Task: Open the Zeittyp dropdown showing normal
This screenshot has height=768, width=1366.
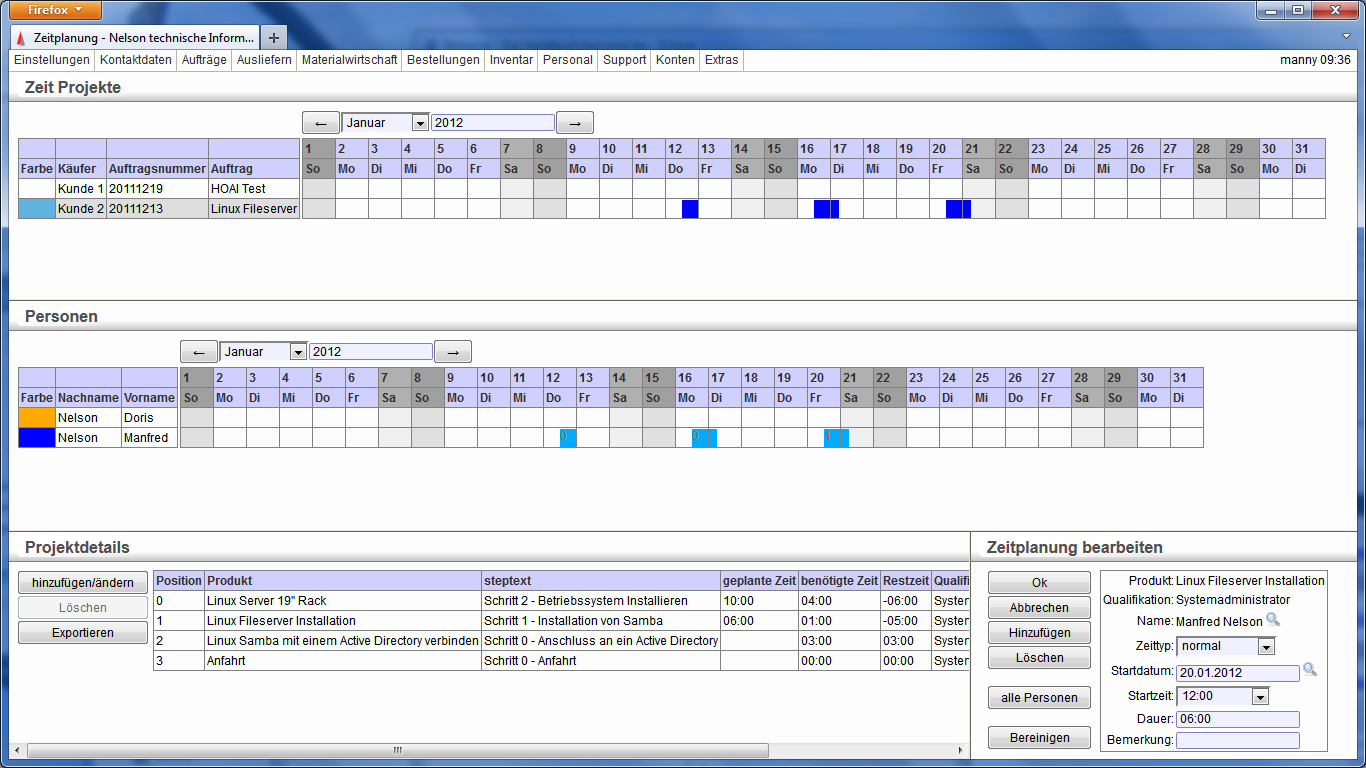Action: tap(1266, 647)
